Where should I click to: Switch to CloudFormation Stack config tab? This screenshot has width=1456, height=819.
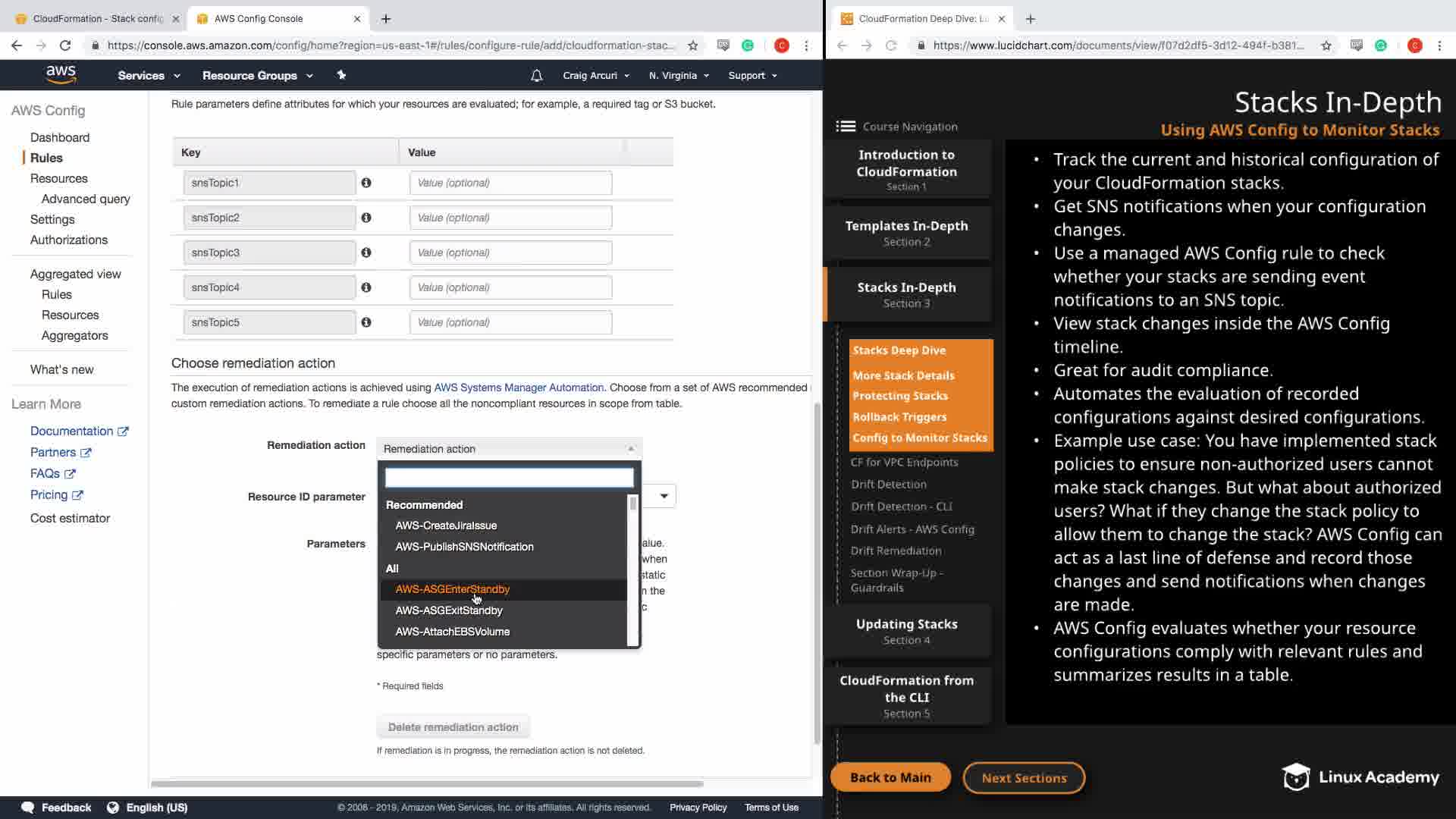pos(97,18)
